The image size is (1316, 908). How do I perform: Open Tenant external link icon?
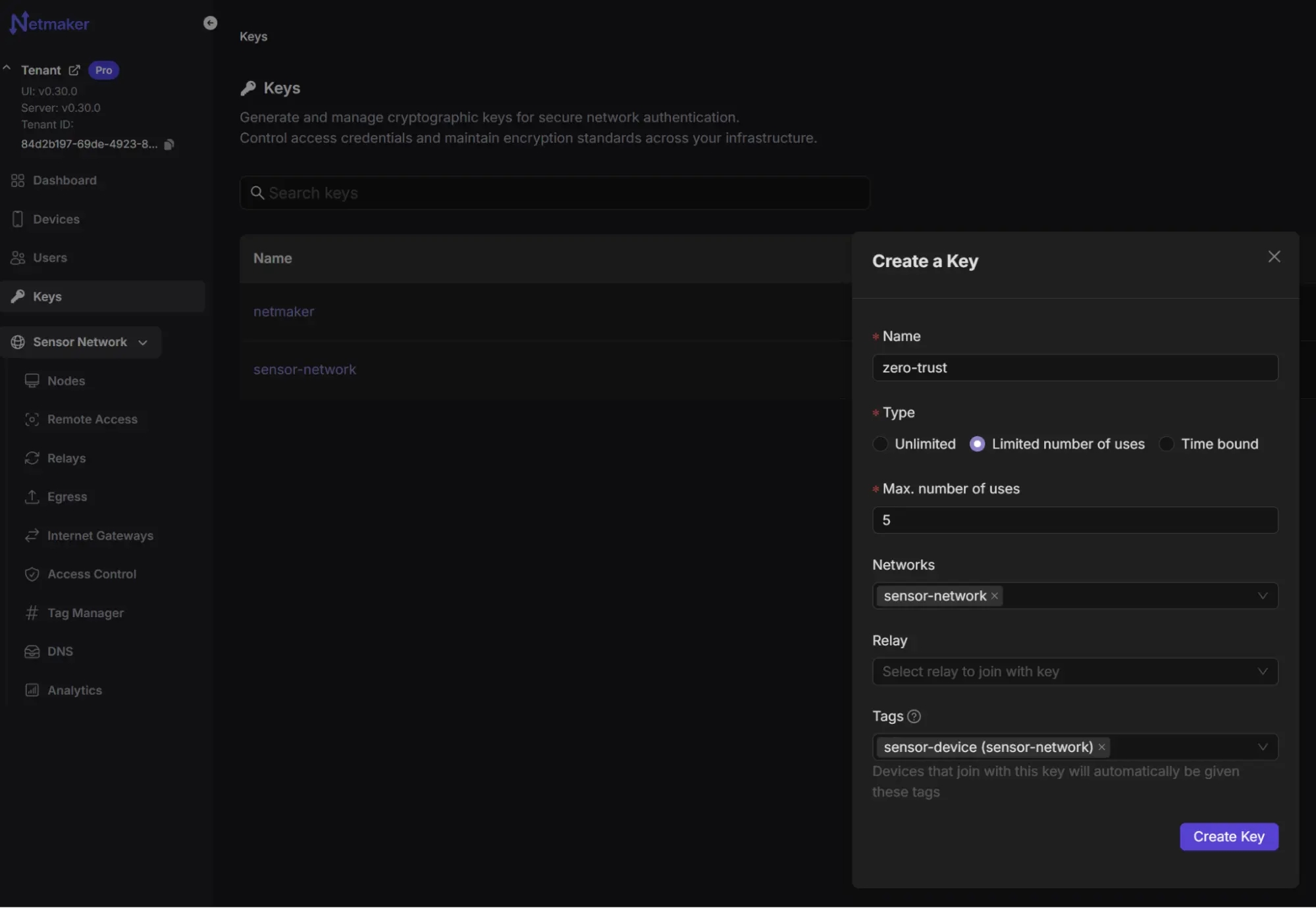coord(74,70)
